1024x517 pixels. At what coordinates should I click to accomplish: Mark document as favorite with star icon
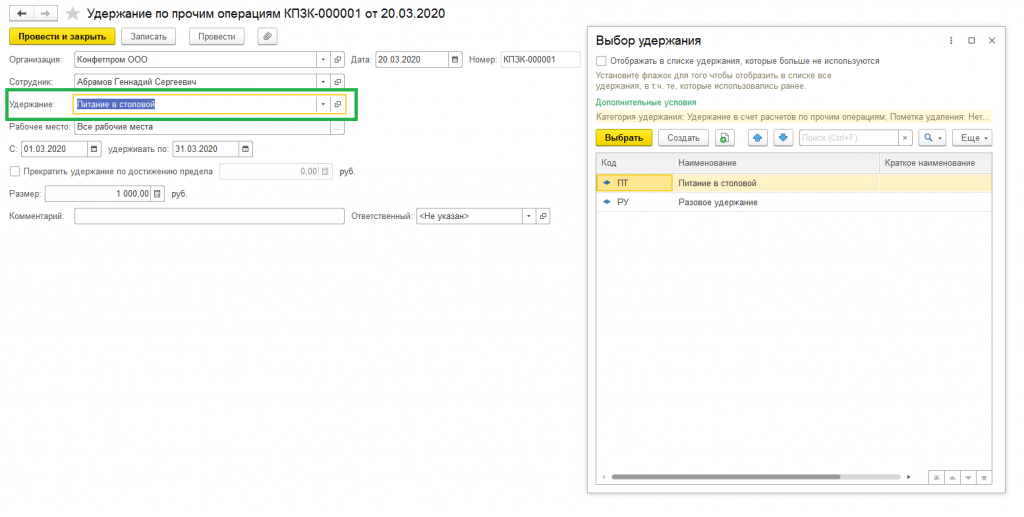point(72,14)
